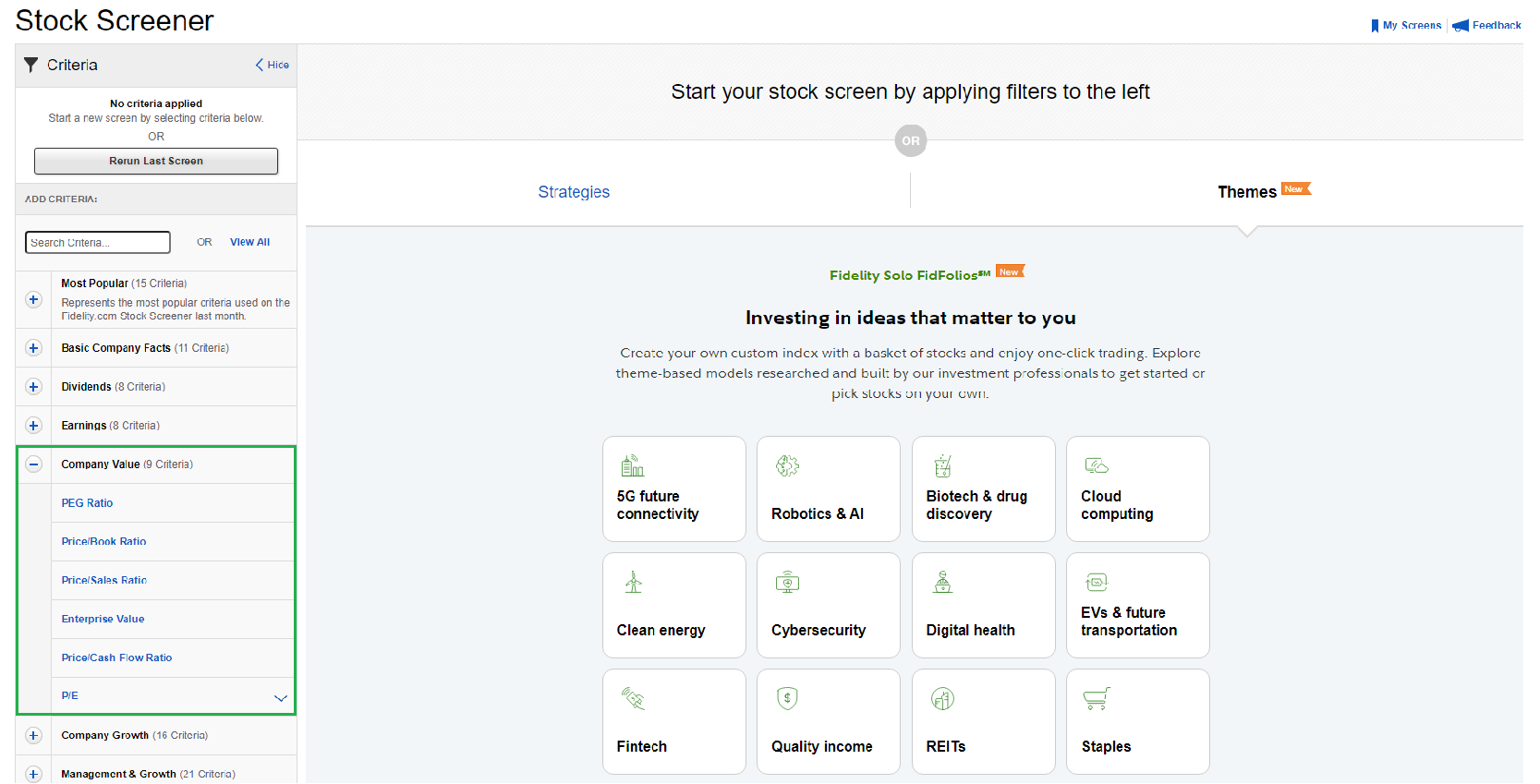Viewport: 1540px width, 784px height.
Task: Expand the Dividends criteria section
Action: tap(34, 387)
